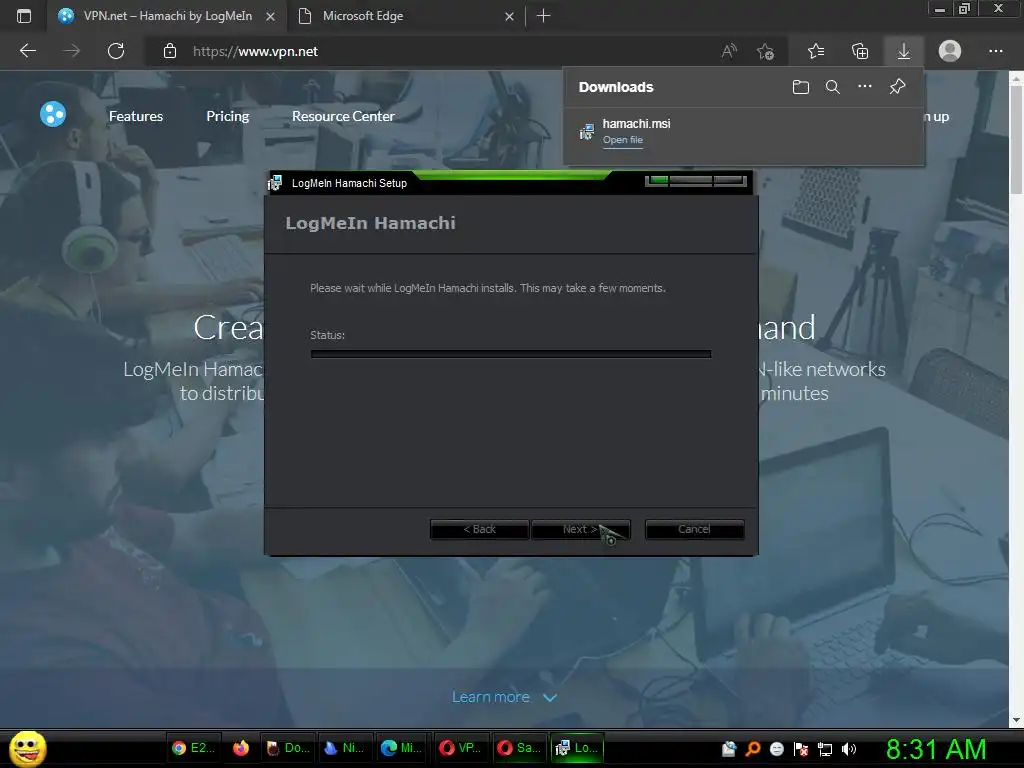Switch to Opera VP... taskbar item

pyautogui.click(x=460, y=748)
